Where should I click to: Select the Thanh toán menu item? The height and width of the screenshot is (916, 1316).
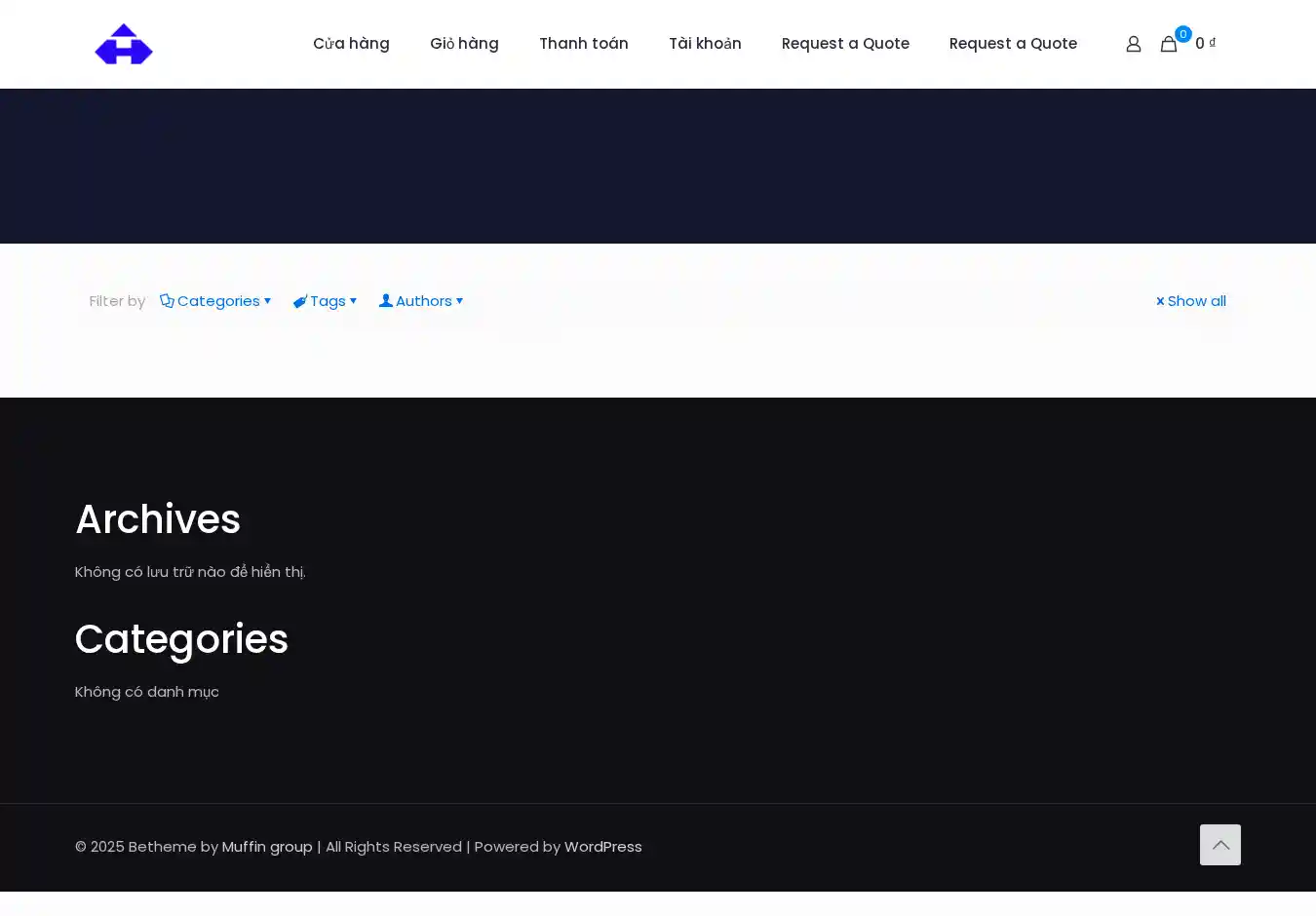tap(583, 44)
